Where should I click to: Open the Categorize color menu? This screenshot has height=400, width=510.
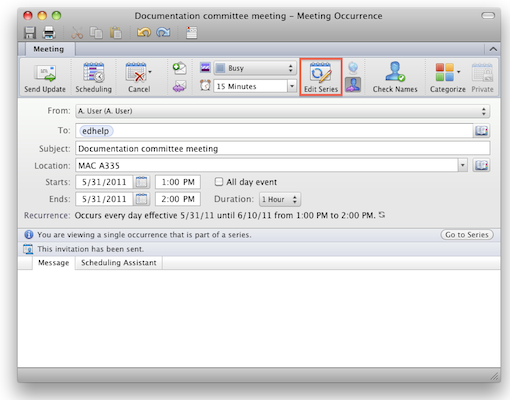click(447, 77)
